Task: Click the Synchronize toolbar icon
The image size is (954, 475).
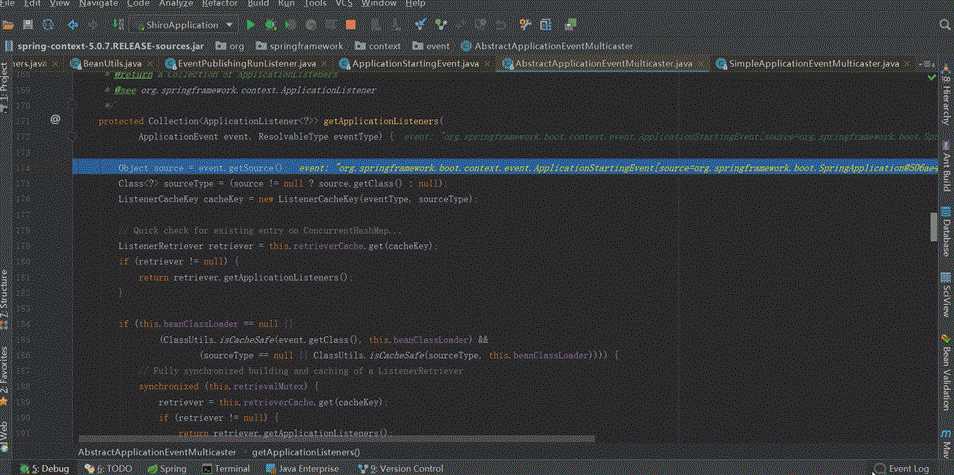Action: pos(48,25)
